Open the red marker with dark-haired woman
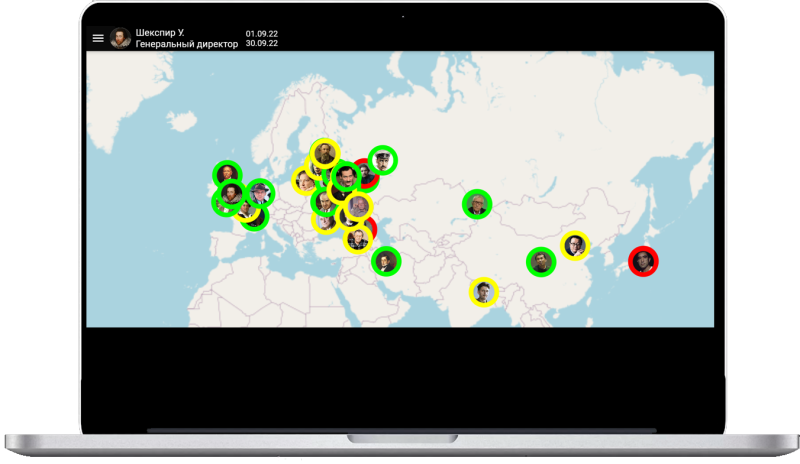The width and height of the screenshot is (800, 464). (x=368, y=174)
